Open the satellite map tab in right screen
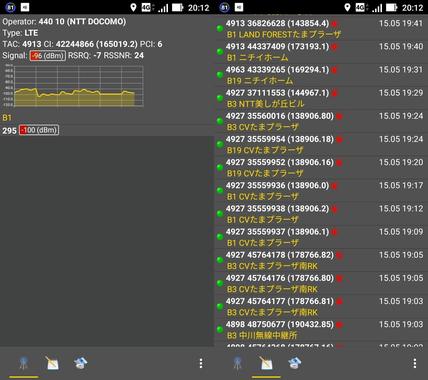The width and height of the screenshot is (428, 380). (294, 363)
